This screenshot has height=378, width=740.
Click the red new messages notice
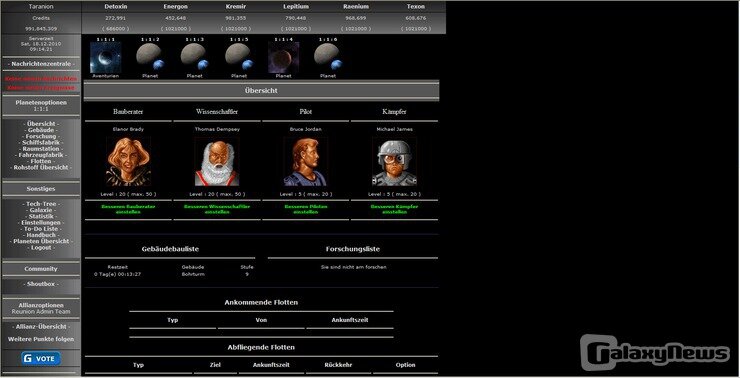tap(41, 79)
